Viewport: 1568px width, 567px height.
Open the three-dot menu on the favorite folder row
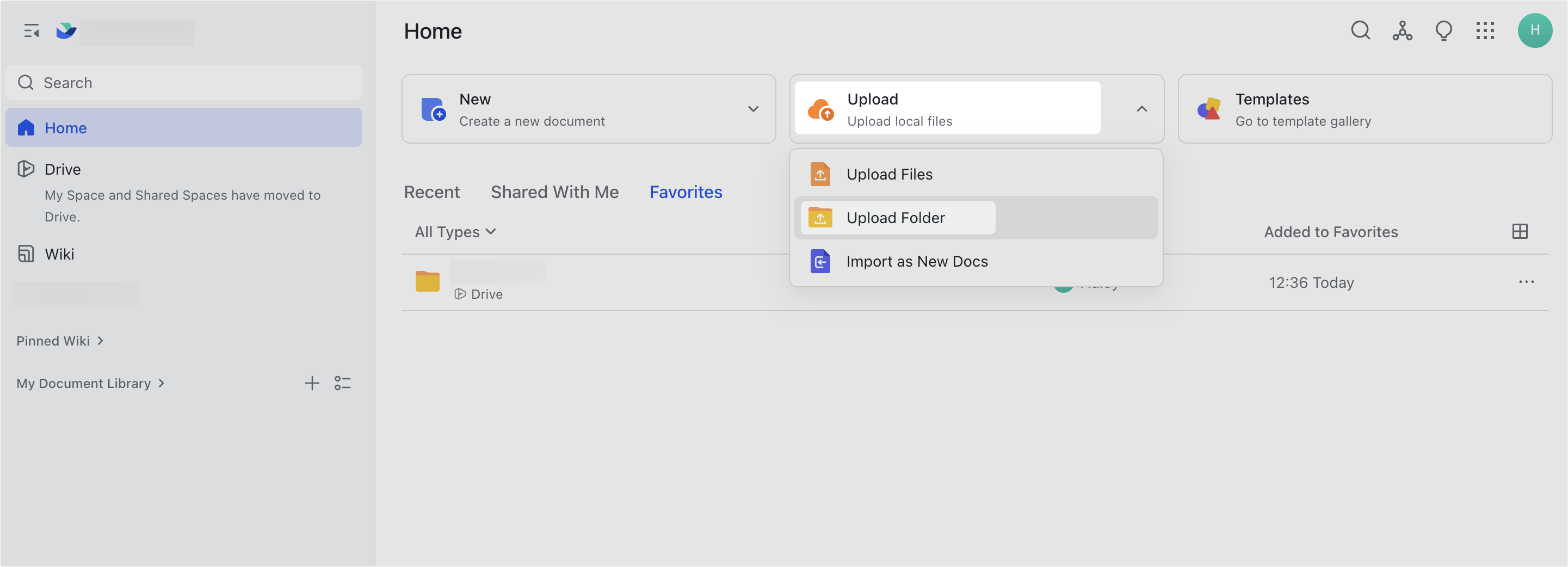1526,282
